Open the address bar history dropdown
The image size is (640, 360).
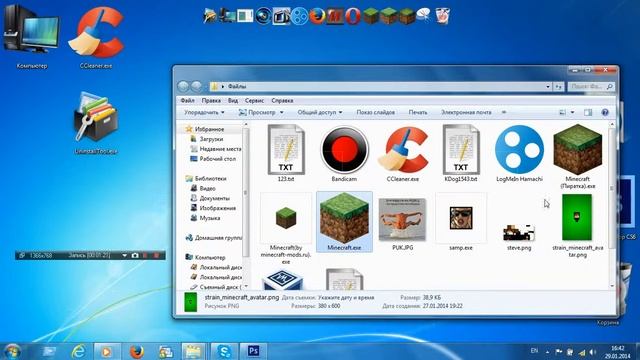click(548, 87)
